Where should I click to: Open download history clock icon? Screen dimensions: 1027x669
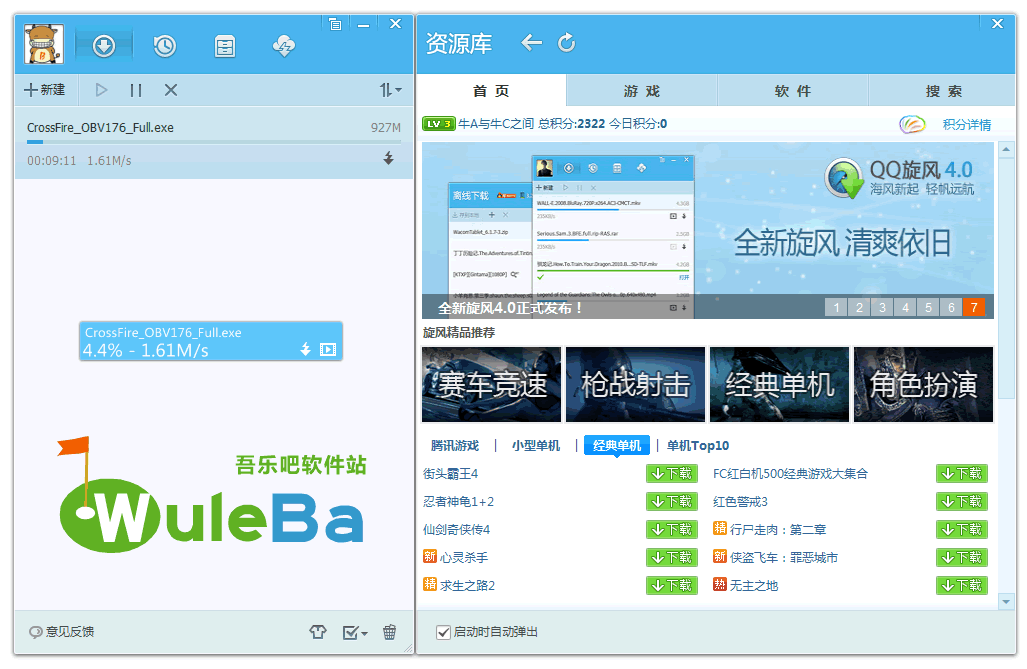(164, 46)
